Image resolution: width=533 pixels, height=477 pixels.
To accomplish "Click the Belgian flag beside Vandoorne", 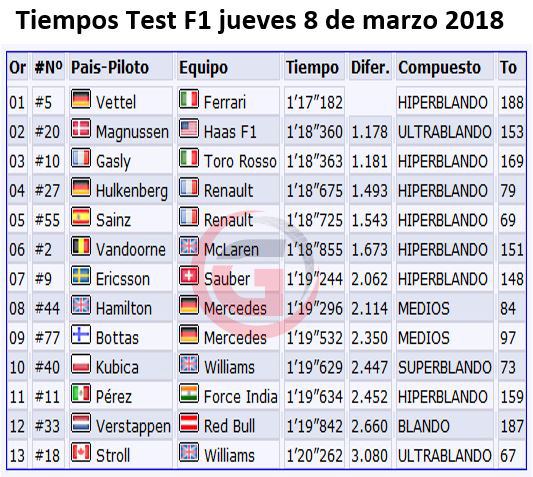I will 81,246.
